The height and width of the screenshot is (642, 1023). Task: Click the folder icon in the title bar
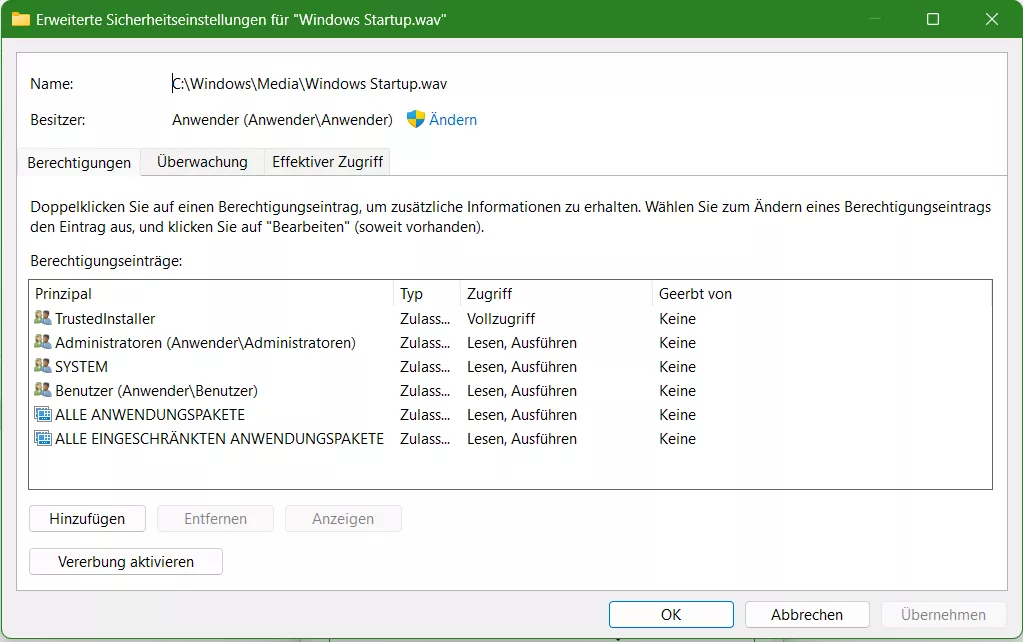(x=21, y=19)
